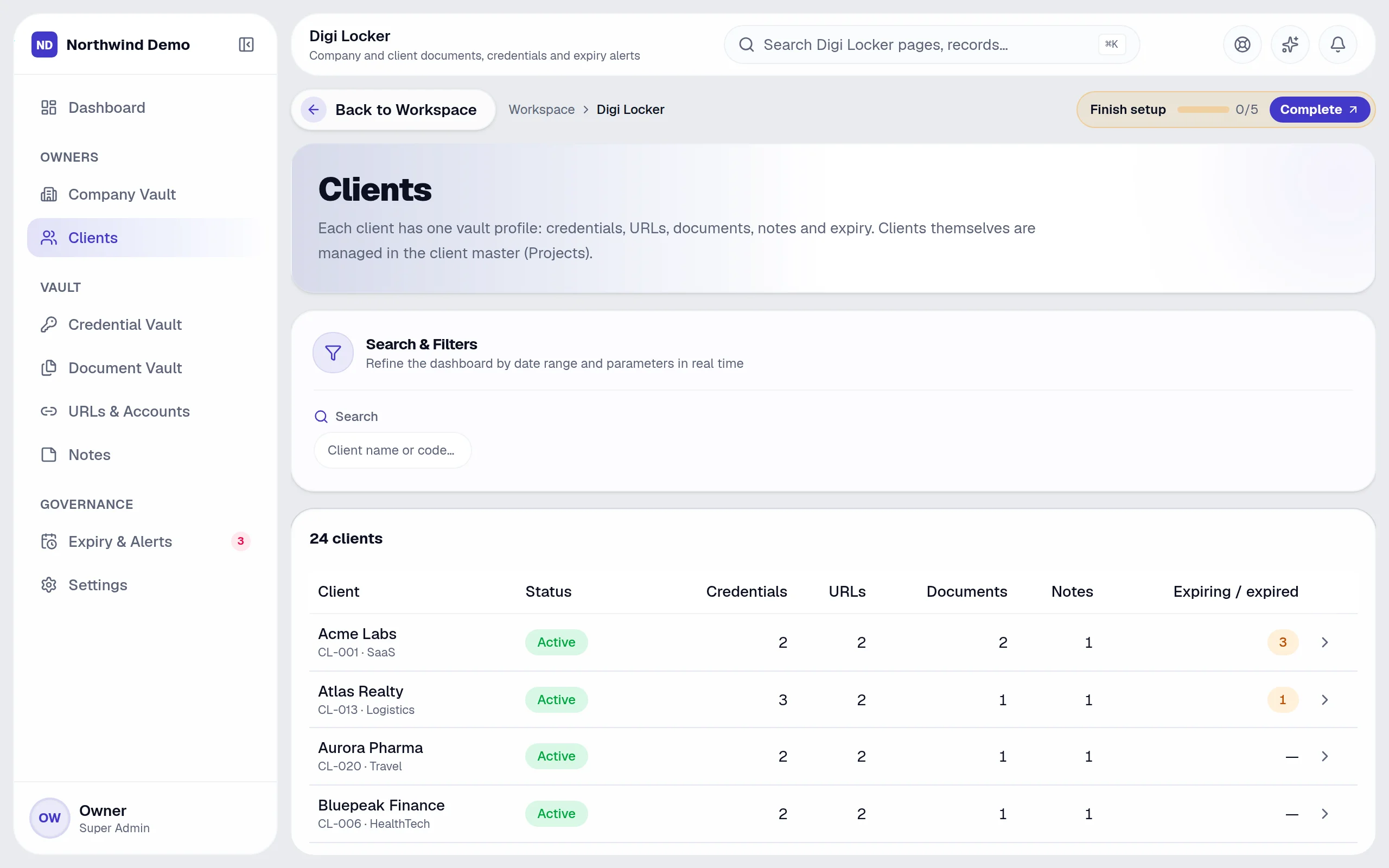Image resolution: width=1389 pixels, height=868 pixels.
Task: Click Acme Labs expiring count 3
Action: point(1283,642)
